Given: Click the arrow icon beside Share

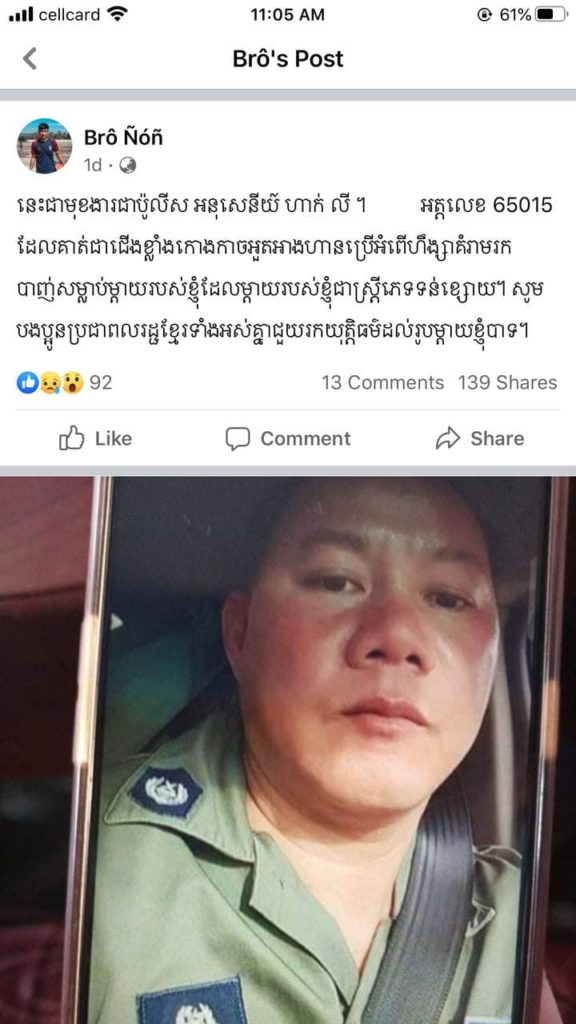Looking at the screenshot, I should coord(448,438).
